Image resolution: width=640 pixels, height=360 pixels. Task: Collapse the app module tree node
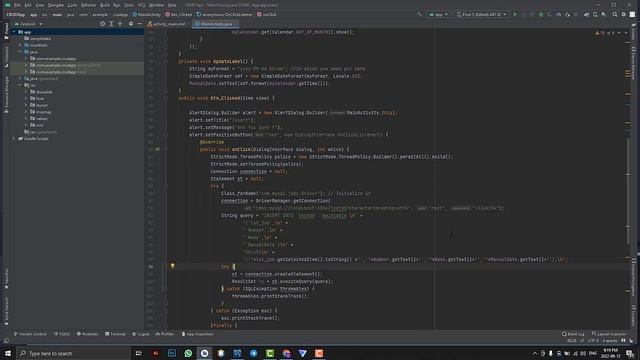(x=14, y=32)
